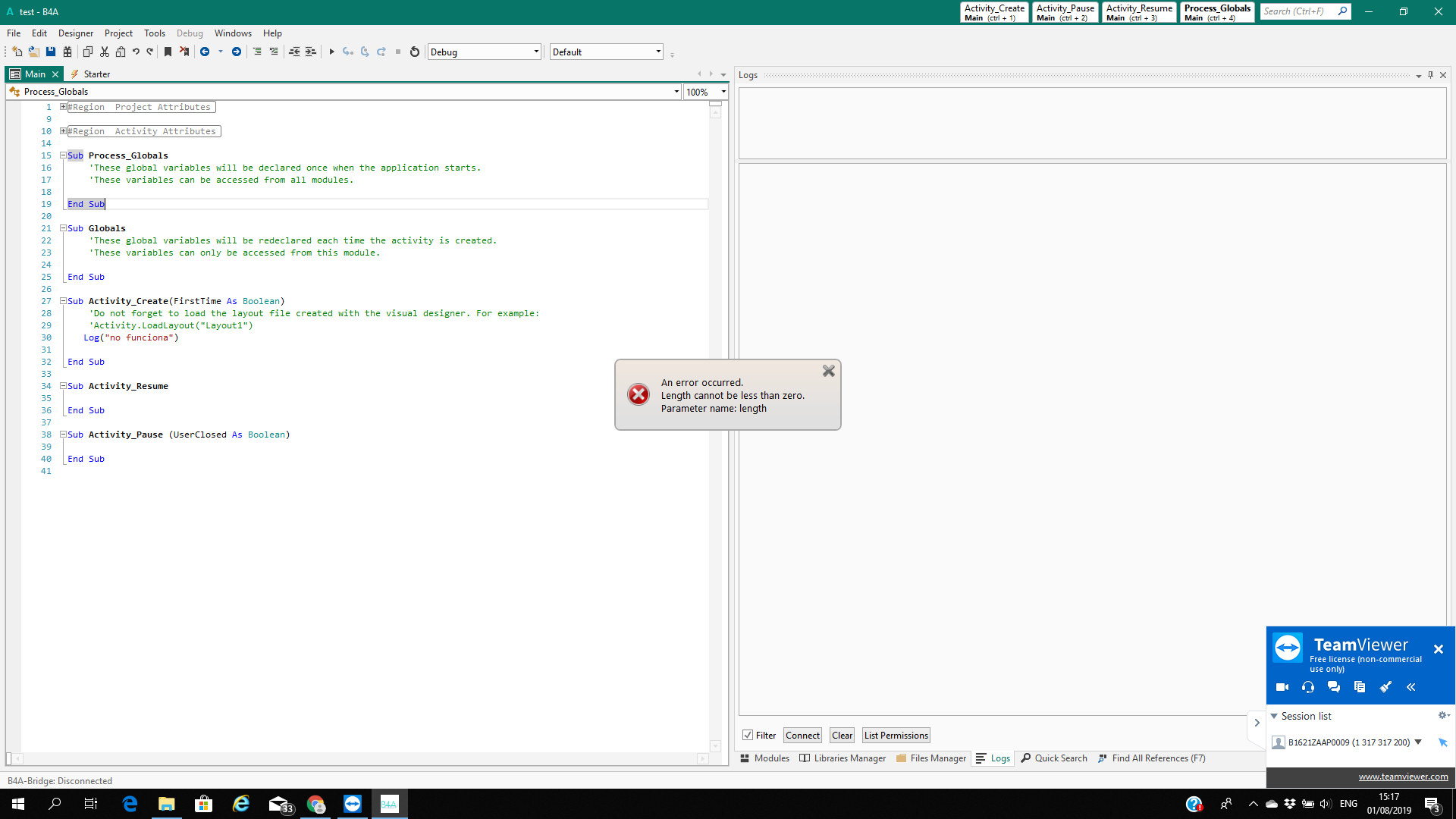Toggle the Filter checkbox in Logs
Screen dimensions: 1456x819
748,735
